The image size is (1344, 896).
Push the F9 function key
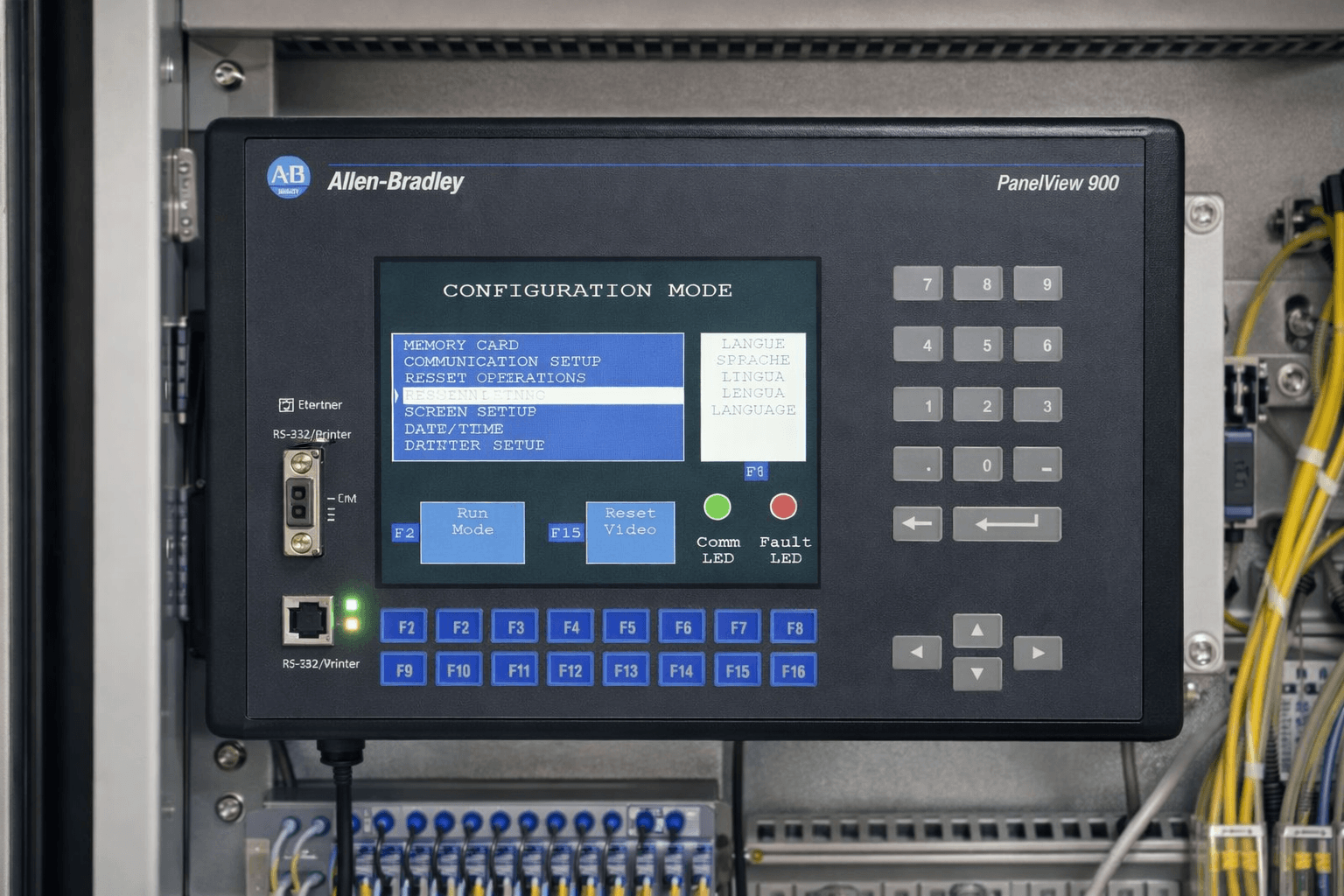404,670
